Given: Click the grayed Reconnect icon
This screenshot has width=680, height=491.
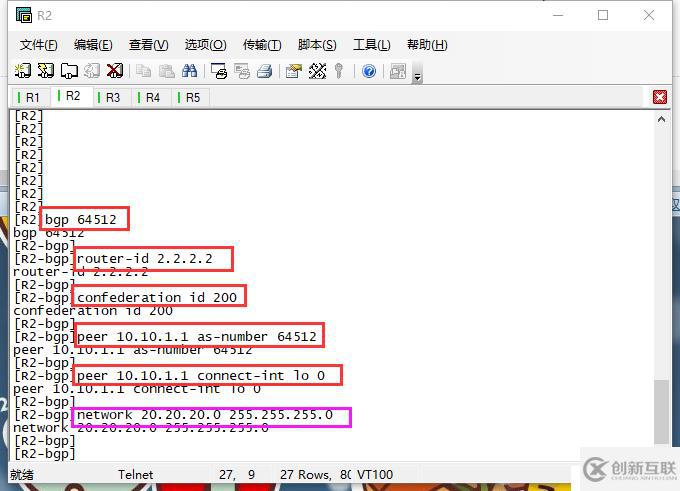Looking at the screenshot, I should coord(92,71).
